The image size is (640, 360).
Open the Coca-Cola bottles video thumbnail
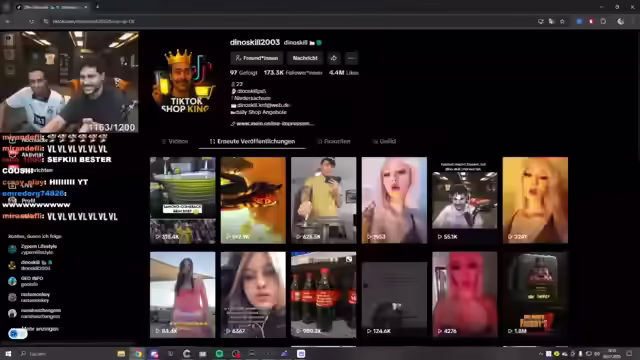pos(324,295)
